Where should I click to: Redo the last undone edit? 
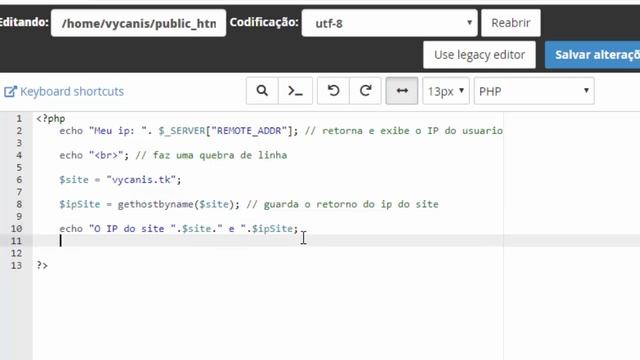coord(365,91)
